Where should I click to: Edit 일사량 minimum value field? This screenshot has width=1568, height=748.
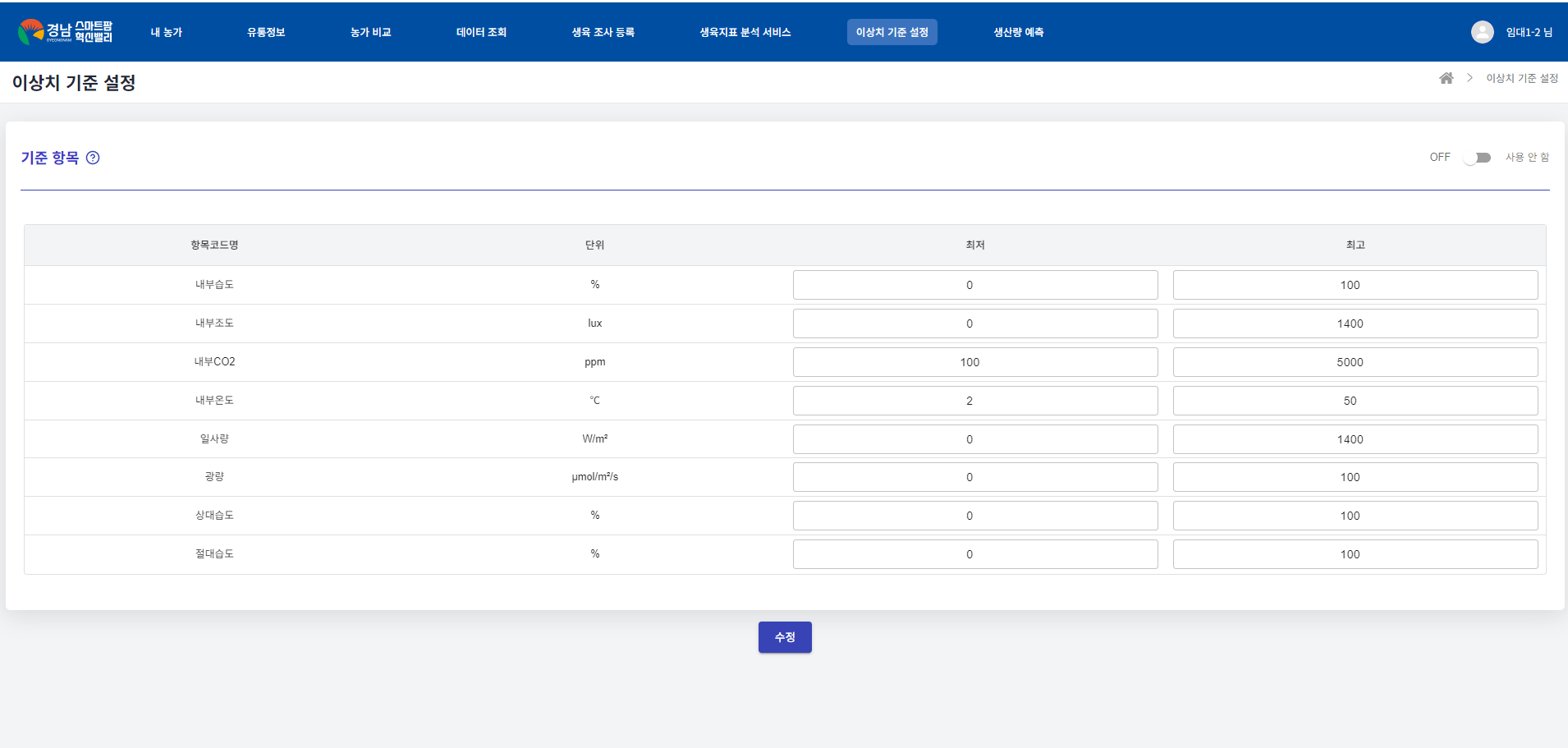point(975,439)
